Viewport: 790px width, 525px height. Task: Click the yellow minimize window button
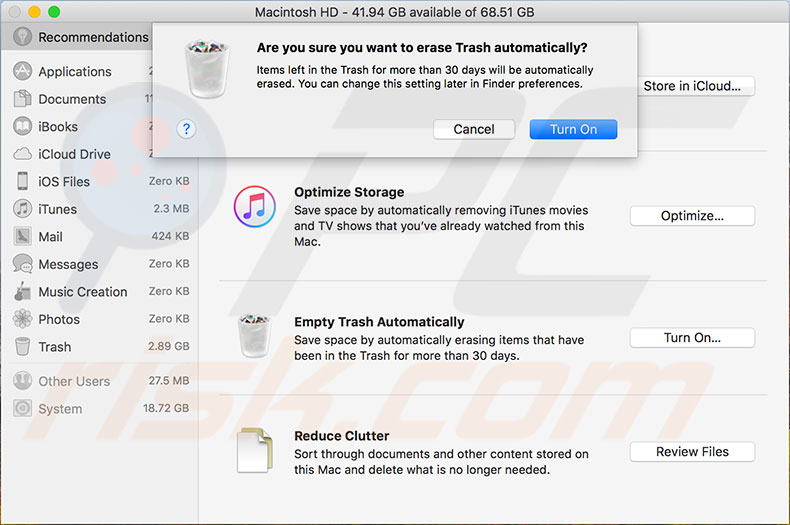34,12
